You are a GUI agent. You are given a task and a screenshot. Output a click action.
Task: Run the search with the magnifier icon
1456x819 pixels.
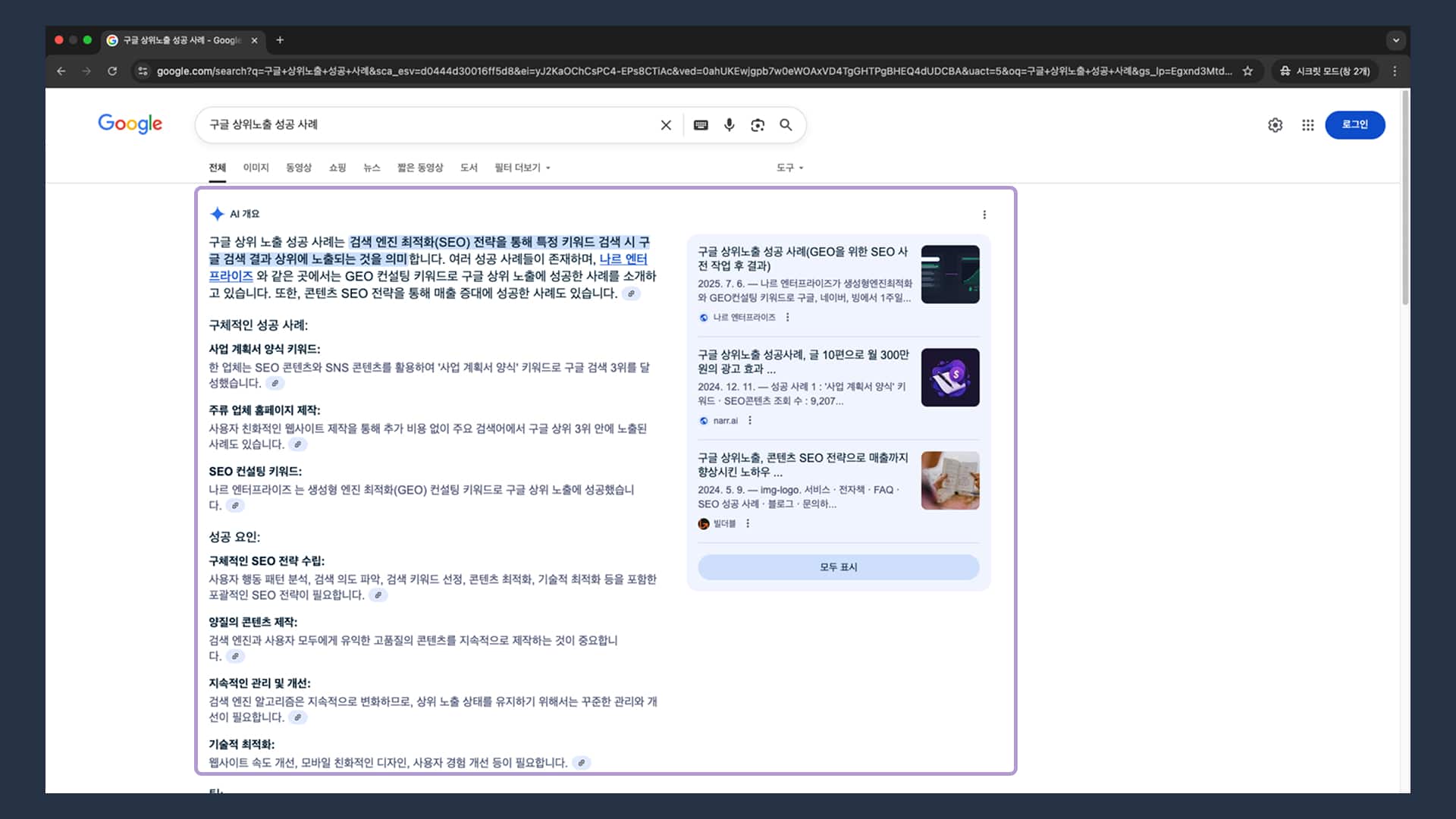pyautogui.click(x=786, y=125)
